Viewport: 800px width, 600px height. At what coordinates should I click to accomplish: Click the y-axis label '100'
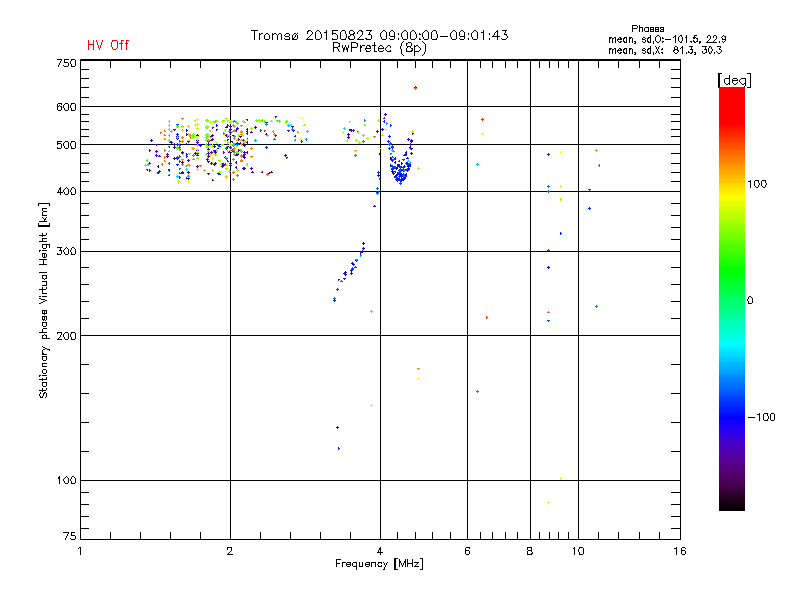pyautogui.click(x=66, y=480)
